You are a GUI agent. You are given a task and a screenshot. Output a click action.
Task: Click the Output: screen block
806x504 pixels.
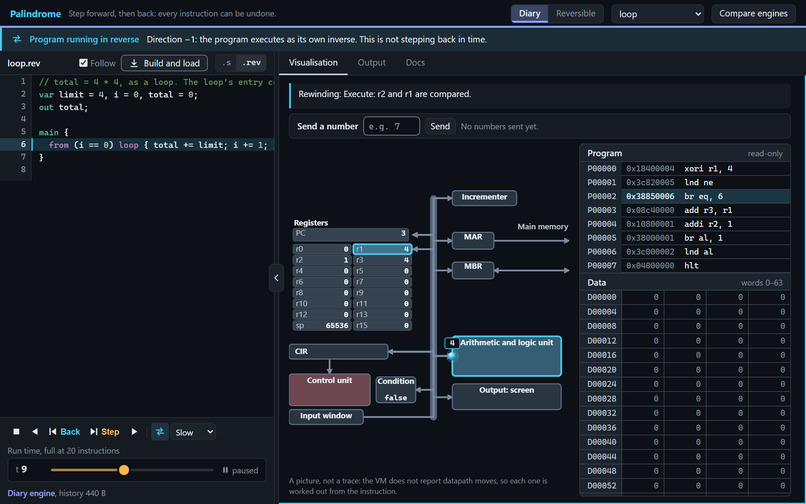pos(506,397)
